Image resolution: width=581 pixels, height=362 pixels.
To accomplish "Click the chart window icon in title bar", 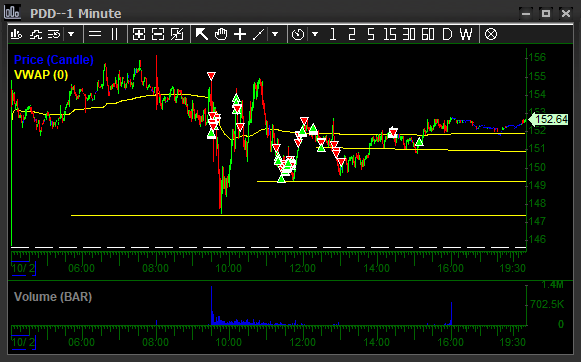I will pyautogui.click(x=12, y=12).
